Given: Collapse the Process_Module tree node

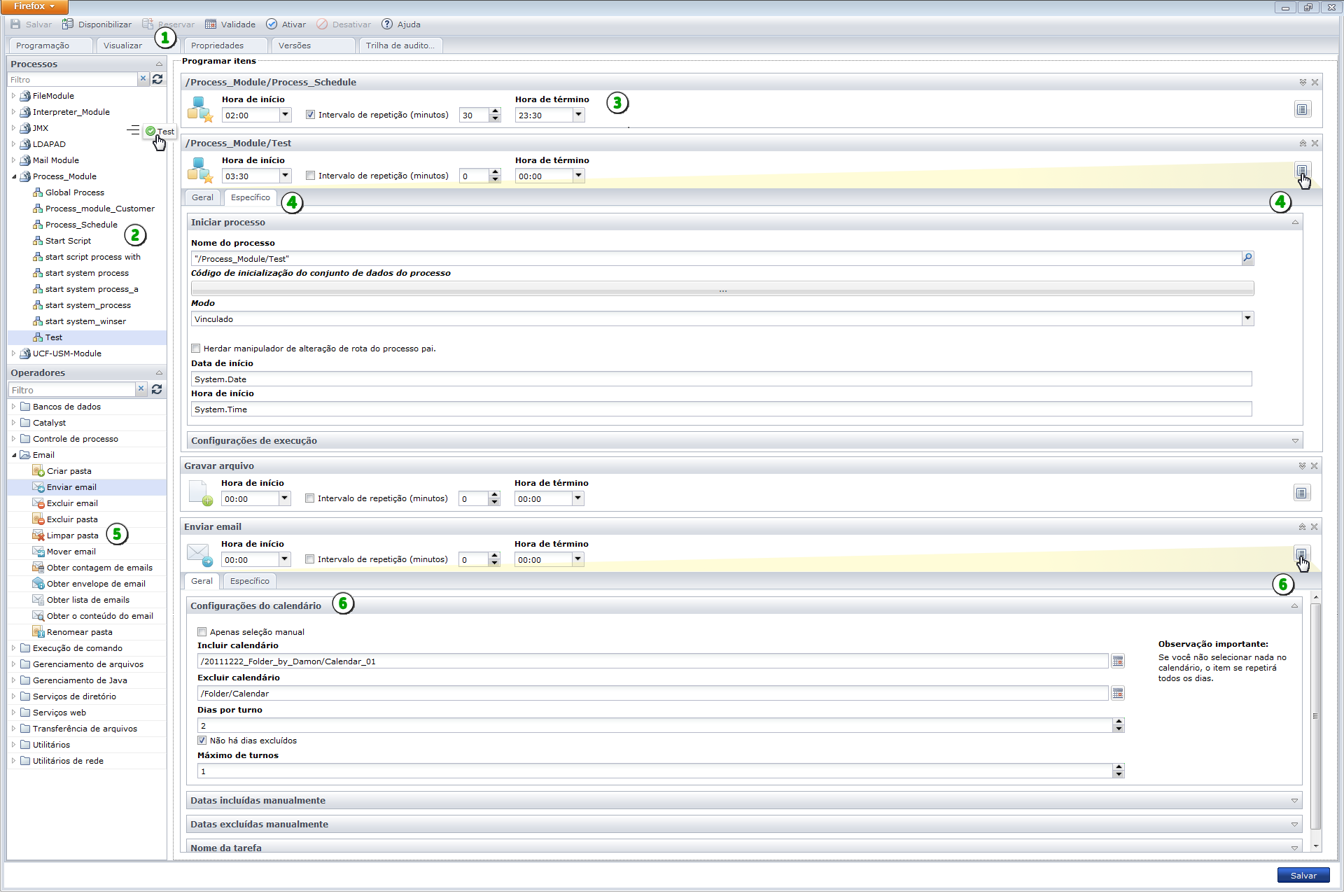Looking at the screenshot, I should tap(14, 176).
